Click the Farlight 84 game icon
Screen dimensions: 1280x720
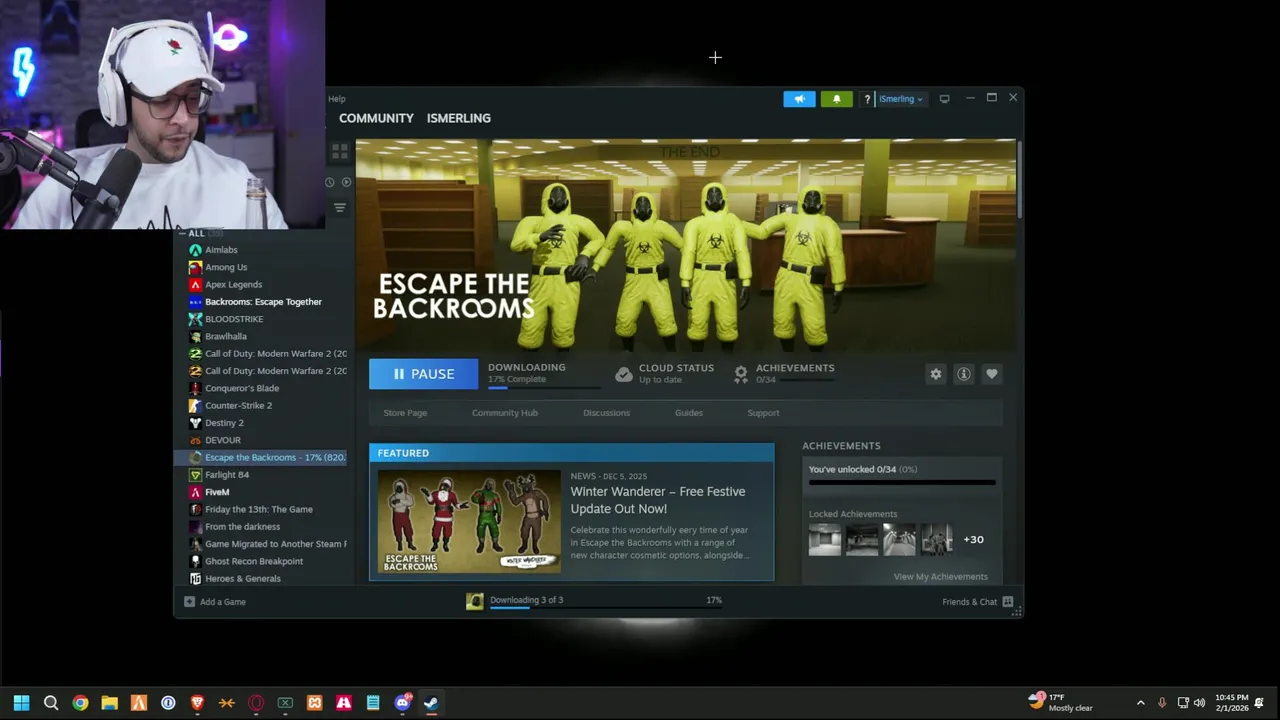click(196, 475)
